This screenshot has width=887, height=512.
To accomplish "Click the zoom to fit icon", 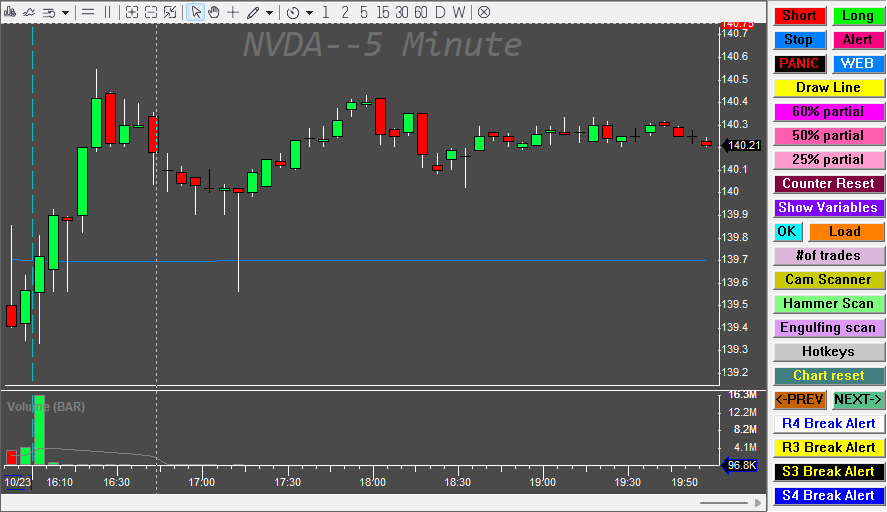I will click(x=170, y=12).
